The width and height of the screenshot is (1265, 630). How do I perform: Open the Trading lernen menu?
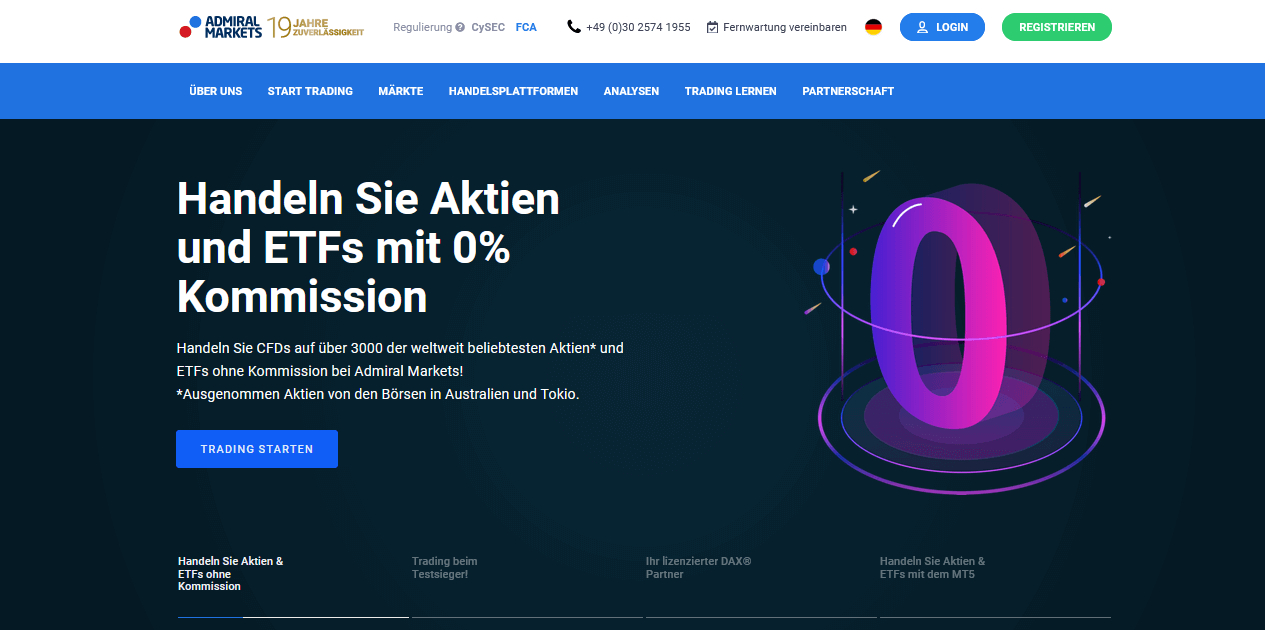[731, 91]
